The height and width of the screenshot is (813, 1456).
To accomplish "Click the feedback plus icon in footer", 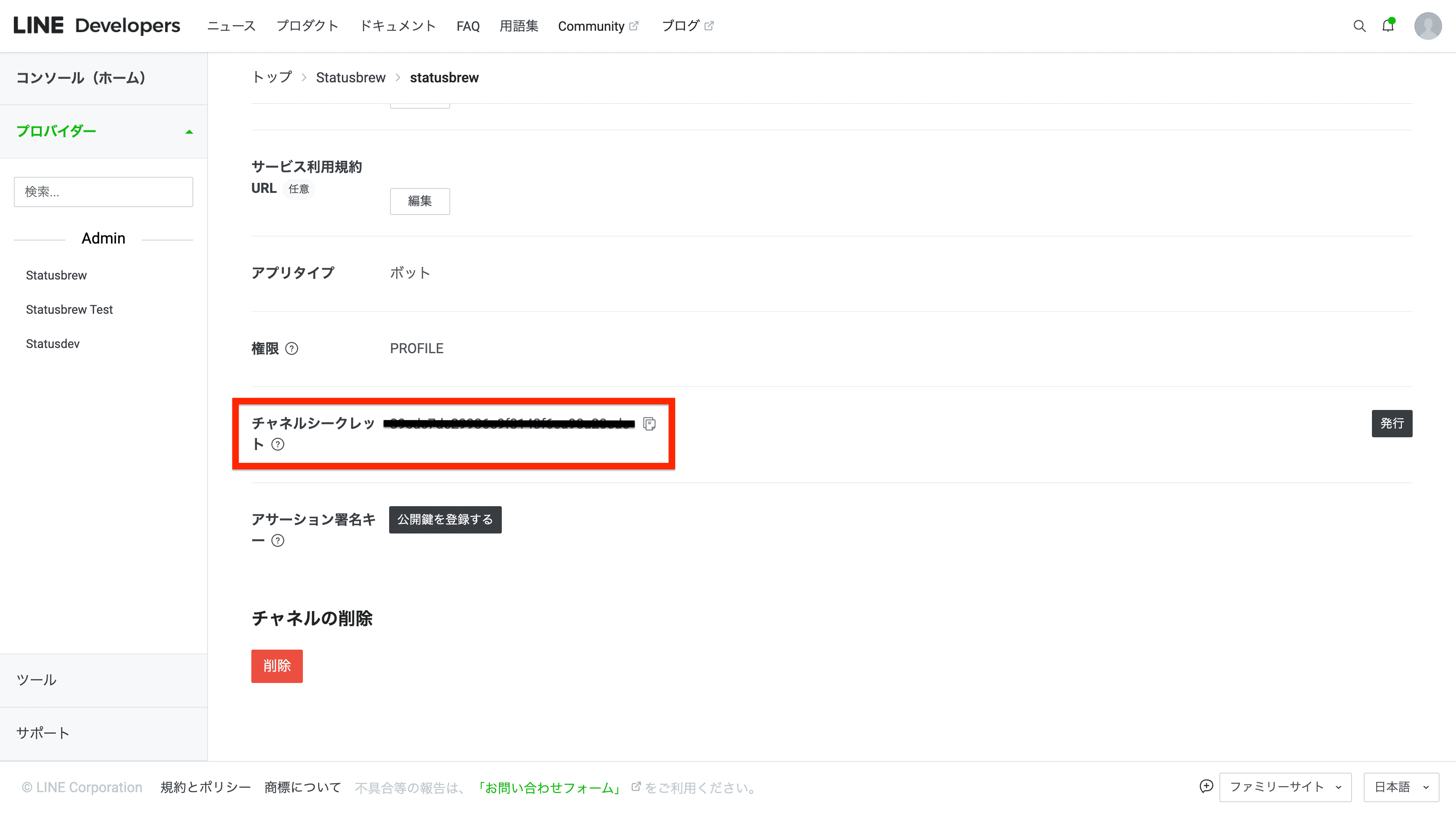I will [1206, 787].
